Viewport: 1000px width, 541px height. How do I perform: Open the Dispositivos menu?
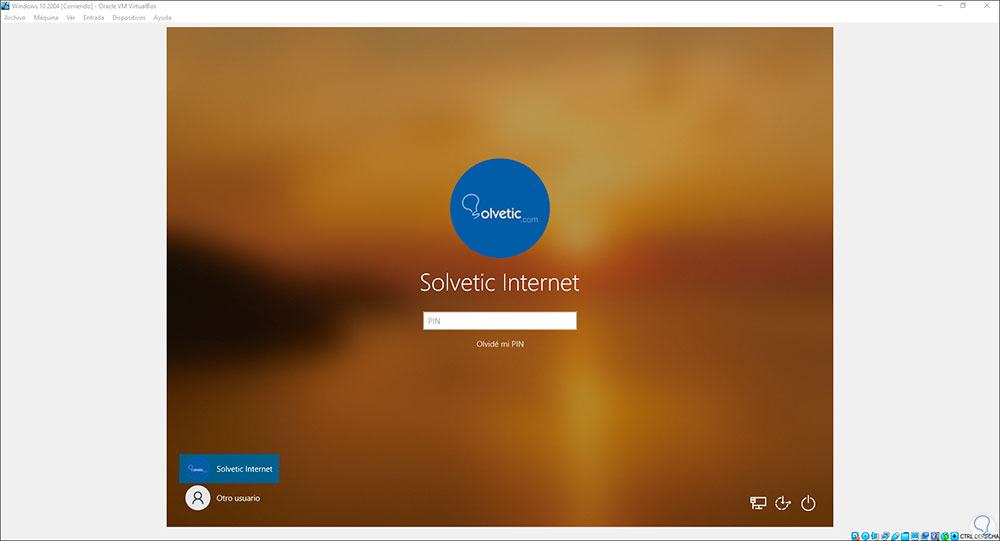[129, 18]
